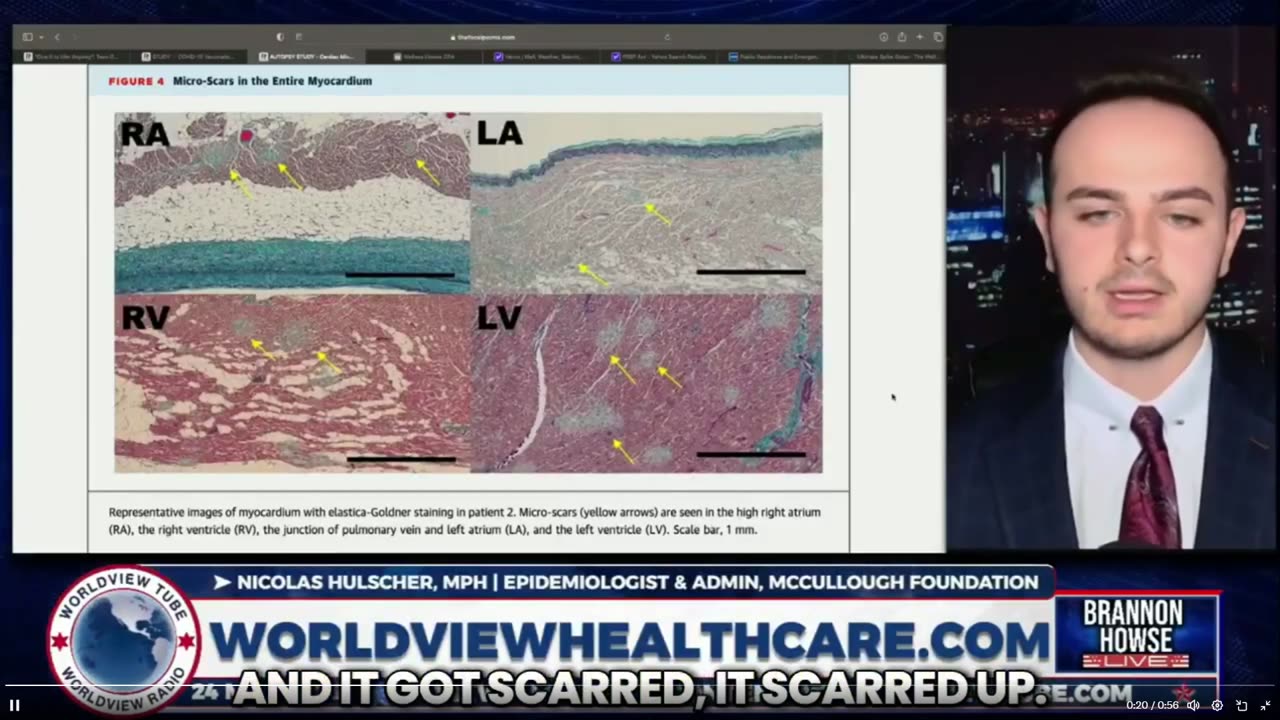Reload the page with the Safari refresh icon

click(x=668, y=37)
